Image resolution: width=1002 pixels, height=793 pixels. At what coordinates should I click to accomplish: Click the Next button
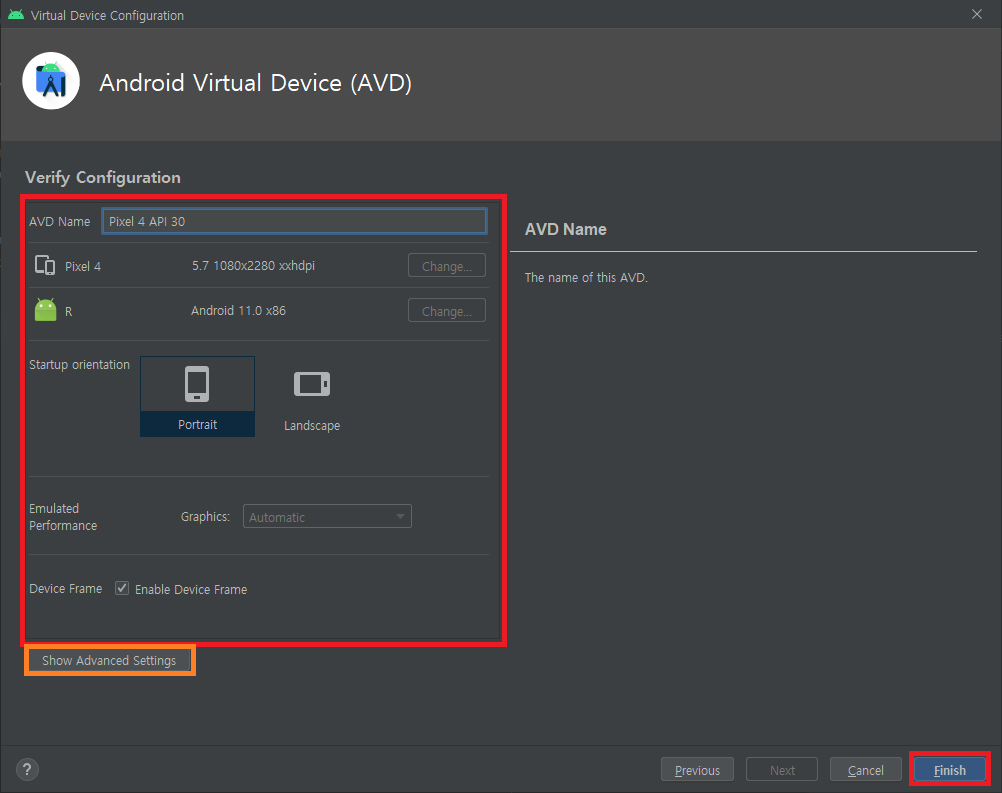tap(782, 769)
